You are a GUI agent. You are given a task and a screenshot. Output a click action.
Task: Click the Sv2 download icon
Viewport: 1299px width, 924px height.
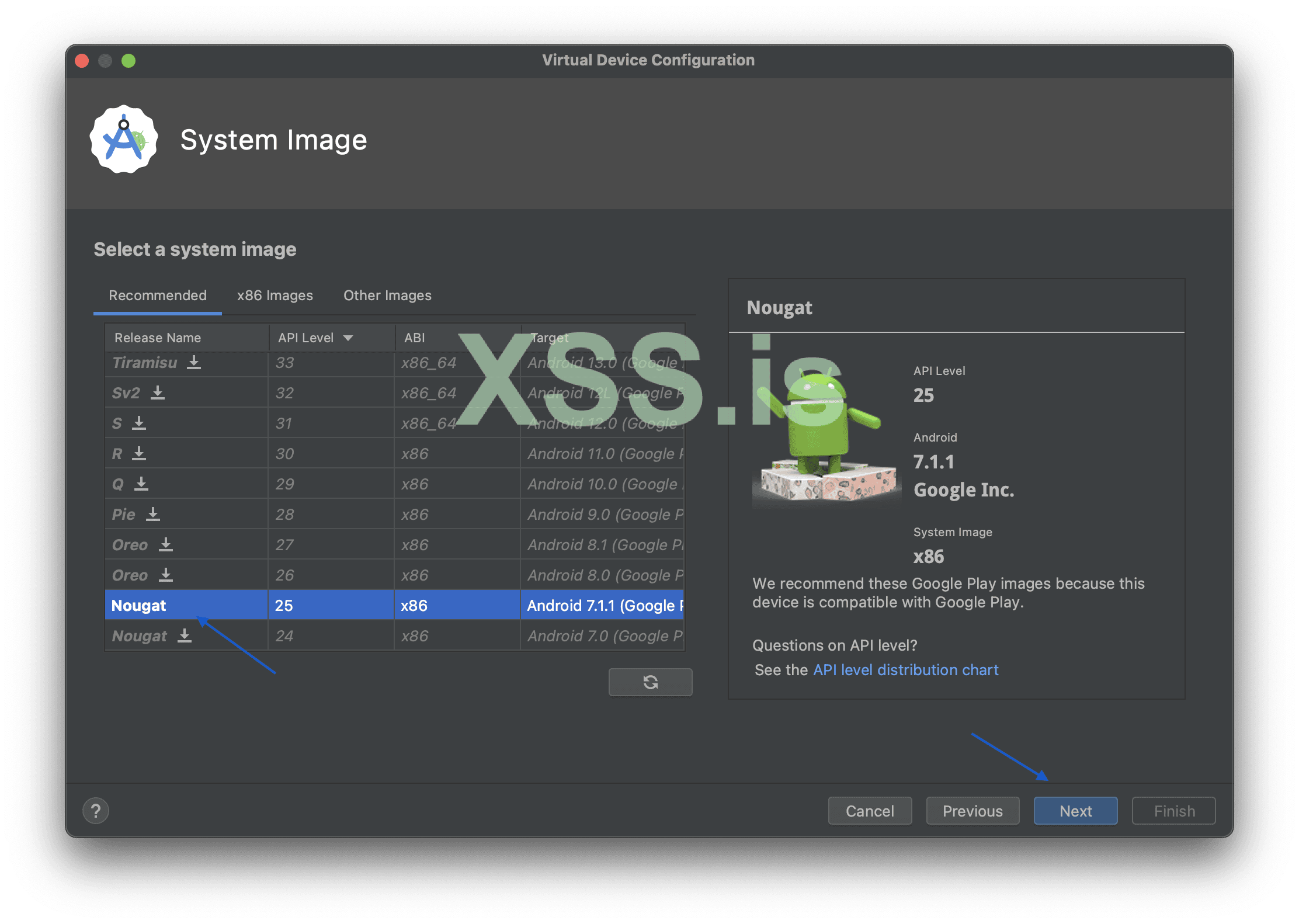(x=158, y=393)
